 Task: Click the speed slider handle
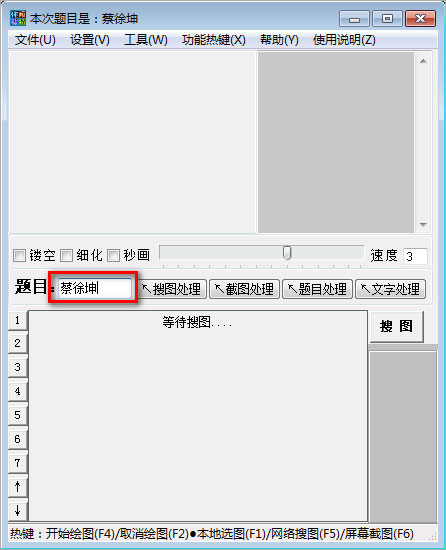[x=287, y=253]
